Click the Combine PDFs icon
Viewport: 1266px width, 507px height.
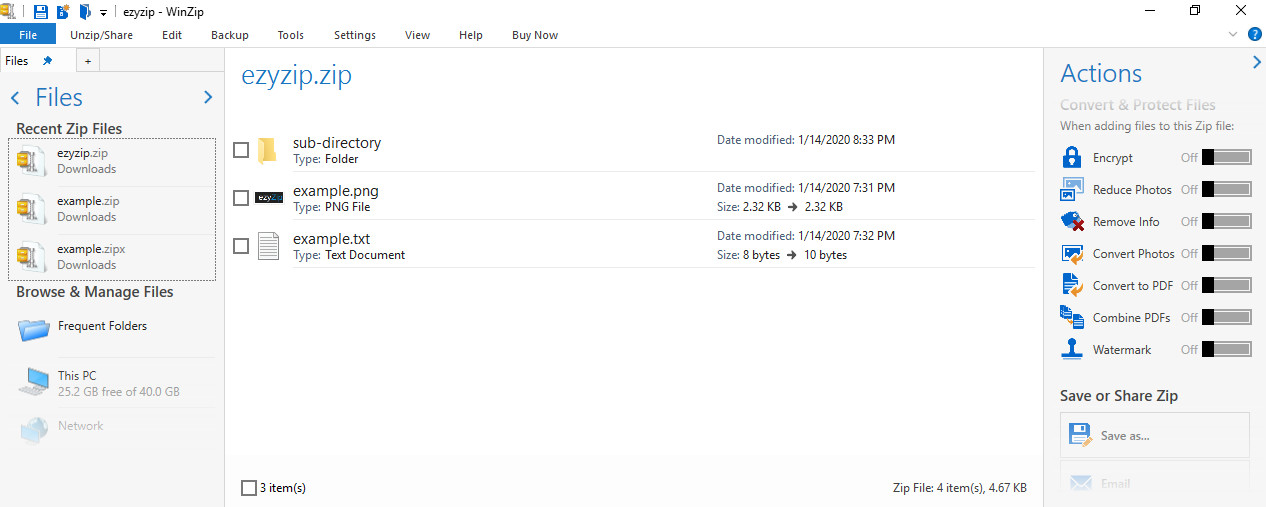point(1072,317)
